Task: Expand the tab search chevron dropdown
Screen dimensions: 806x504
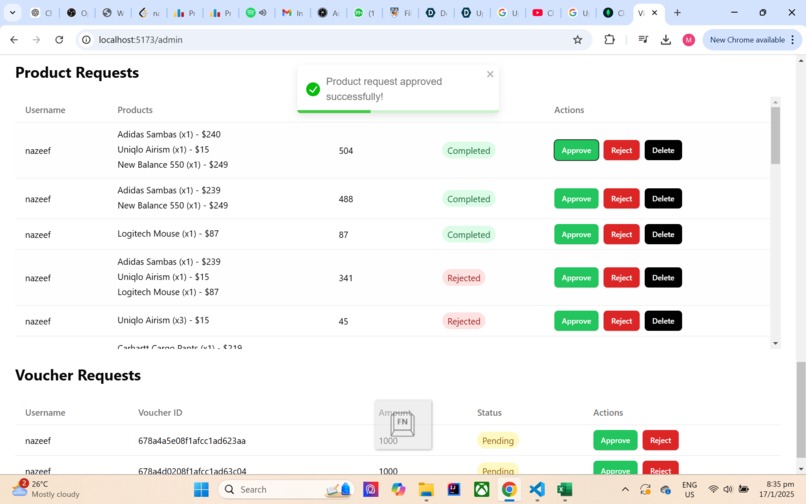Action: (x=12, y=13)
